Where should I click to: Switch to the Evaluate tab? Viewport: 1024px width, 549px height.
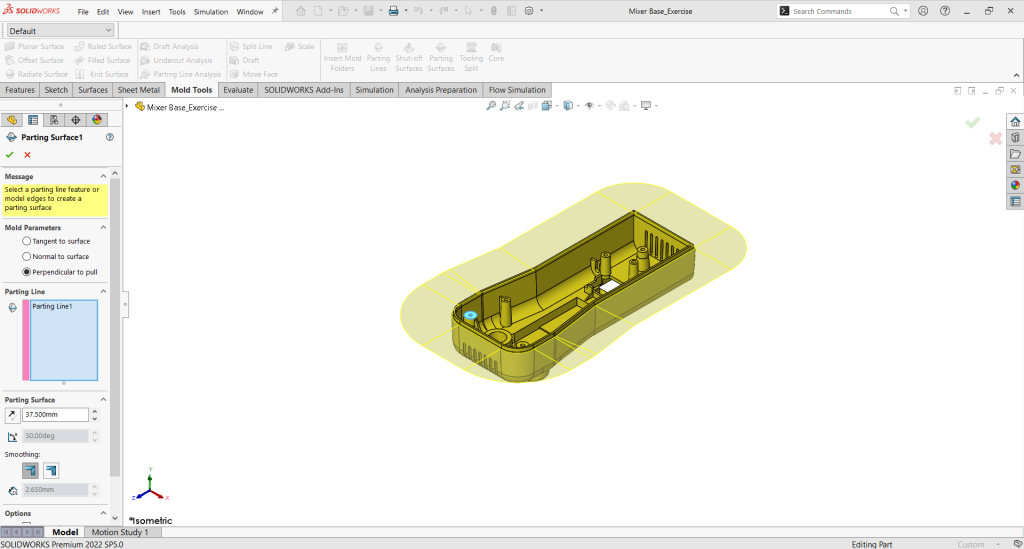[238, 90]
